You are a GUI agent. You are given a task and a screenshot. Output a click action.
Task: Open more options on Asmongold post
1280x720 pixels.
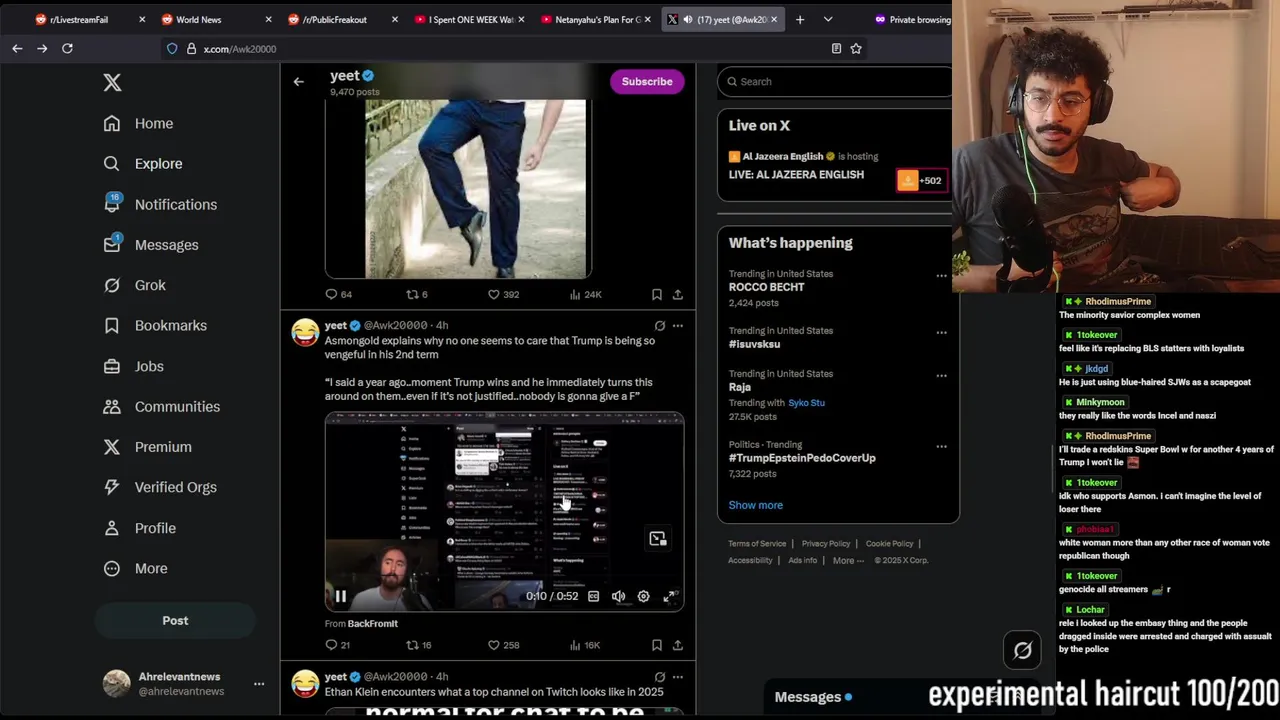coord(677,326)
